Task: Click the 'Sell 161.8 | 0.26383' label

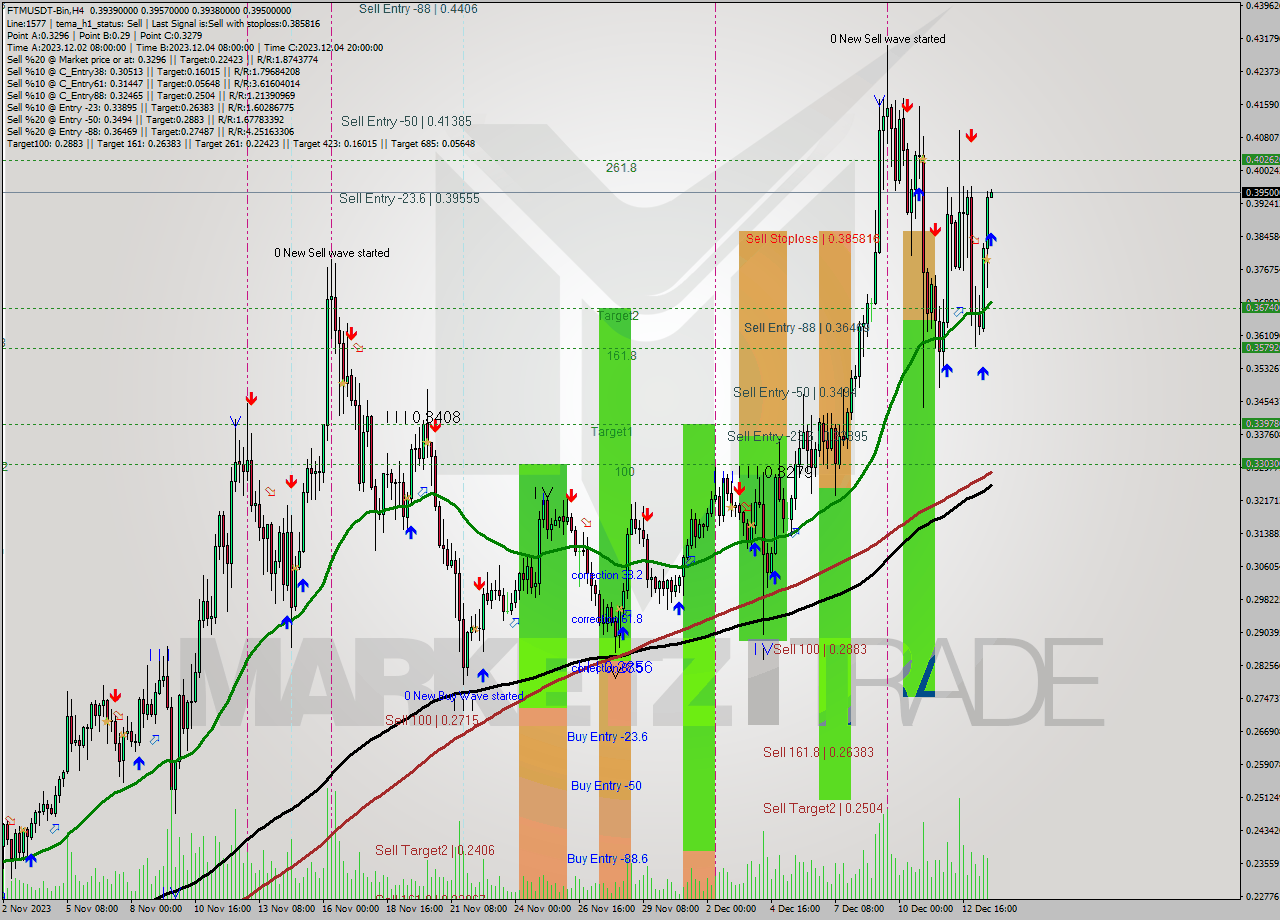Action: pyautogui.click(x=818, y=752)
